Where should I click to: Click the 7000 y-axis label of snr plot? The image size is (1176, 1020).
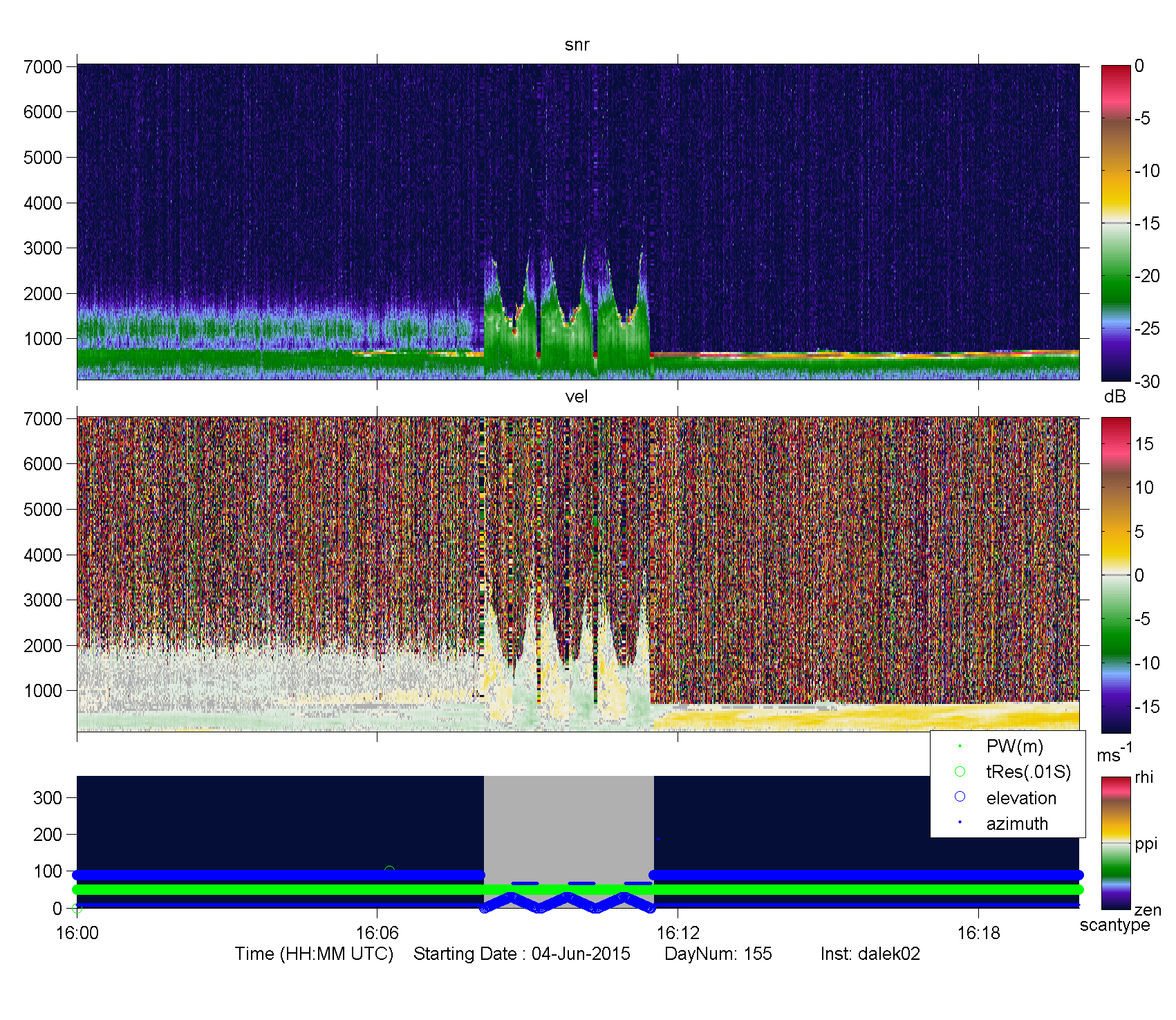[43, 67]
